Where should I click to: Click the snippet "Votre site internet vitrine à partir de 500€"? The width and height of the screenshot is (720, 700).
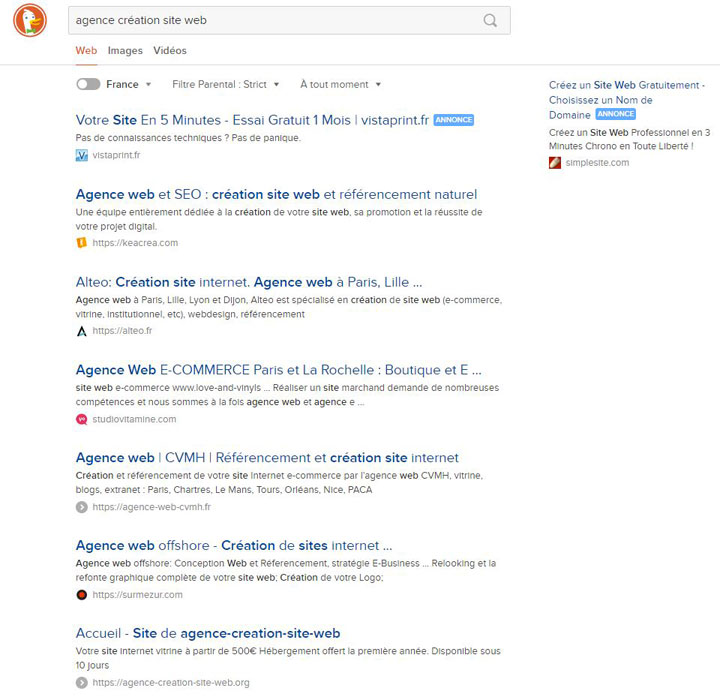[288, 658]
